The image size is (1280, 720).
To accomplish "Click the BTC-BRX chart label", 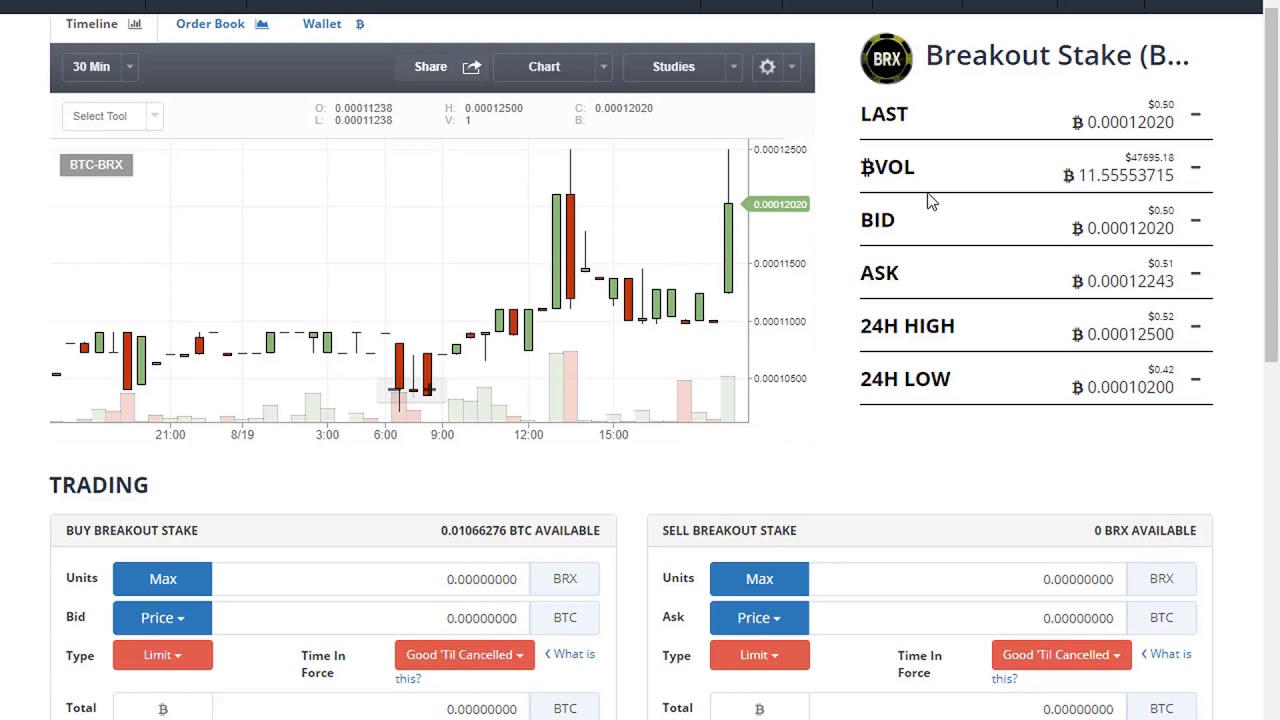I will pos(96,165).
